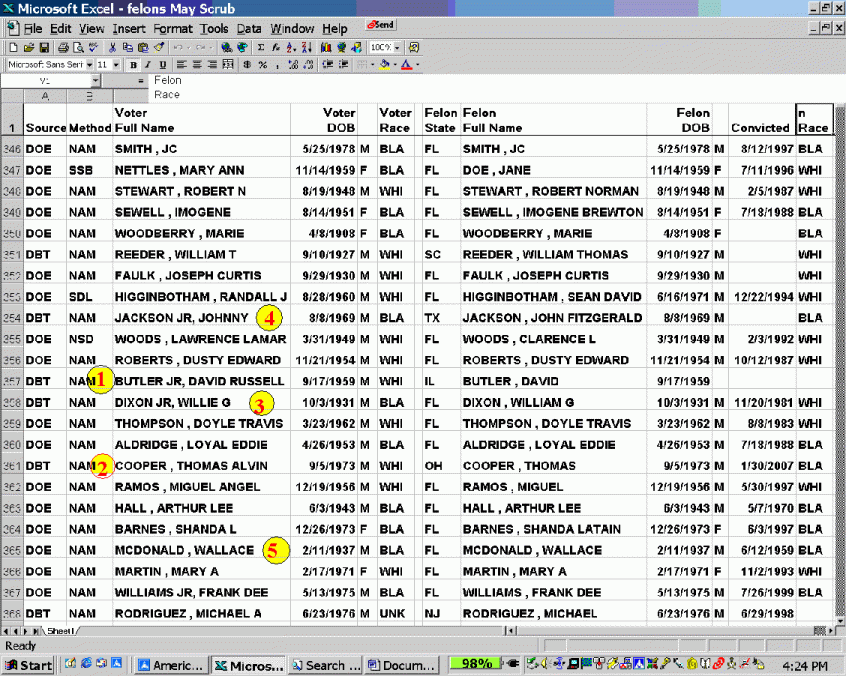
Task: Click the Cut scissors icon
Action: tap(113, 47)
